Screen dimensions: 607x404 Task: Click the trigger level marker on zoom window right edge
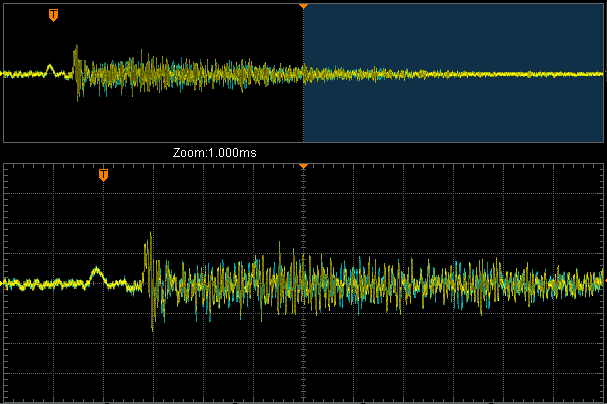pyautogui.click(x=605, y=280)
